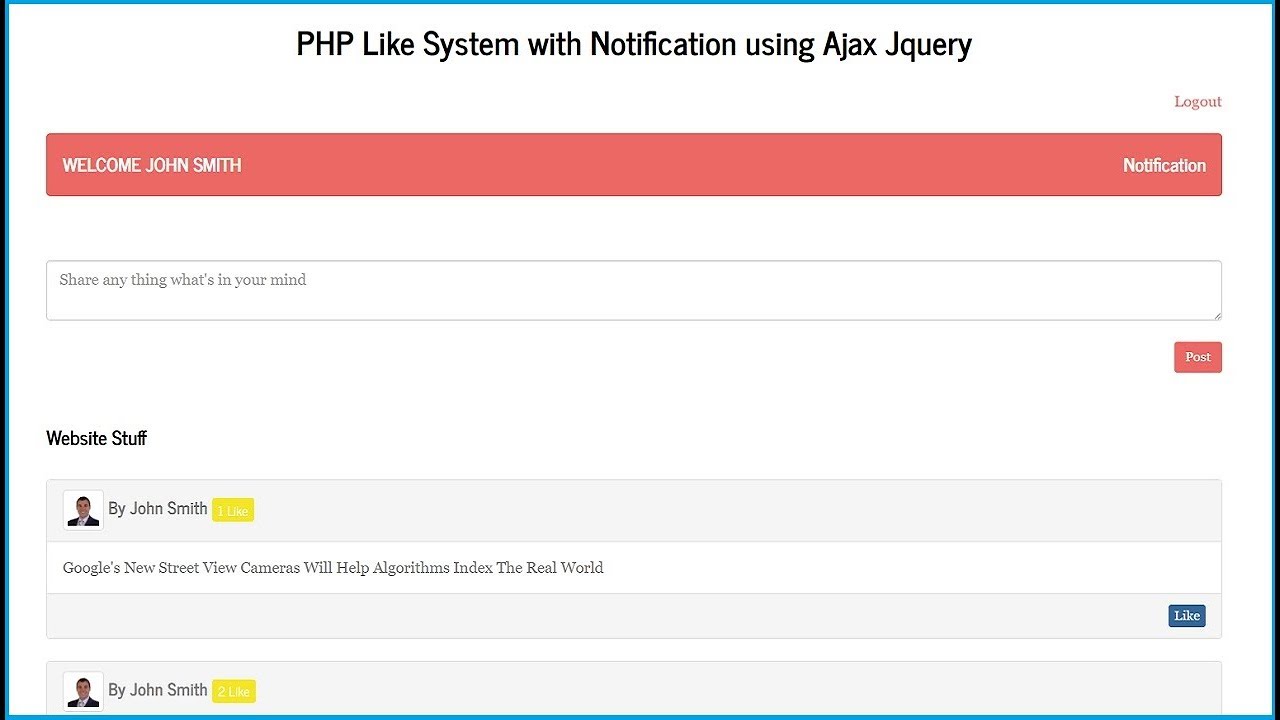This screenshot has width=1280, height=720.
Task: Click author name next to 1 Like badge
Action: tap(158, 509)
